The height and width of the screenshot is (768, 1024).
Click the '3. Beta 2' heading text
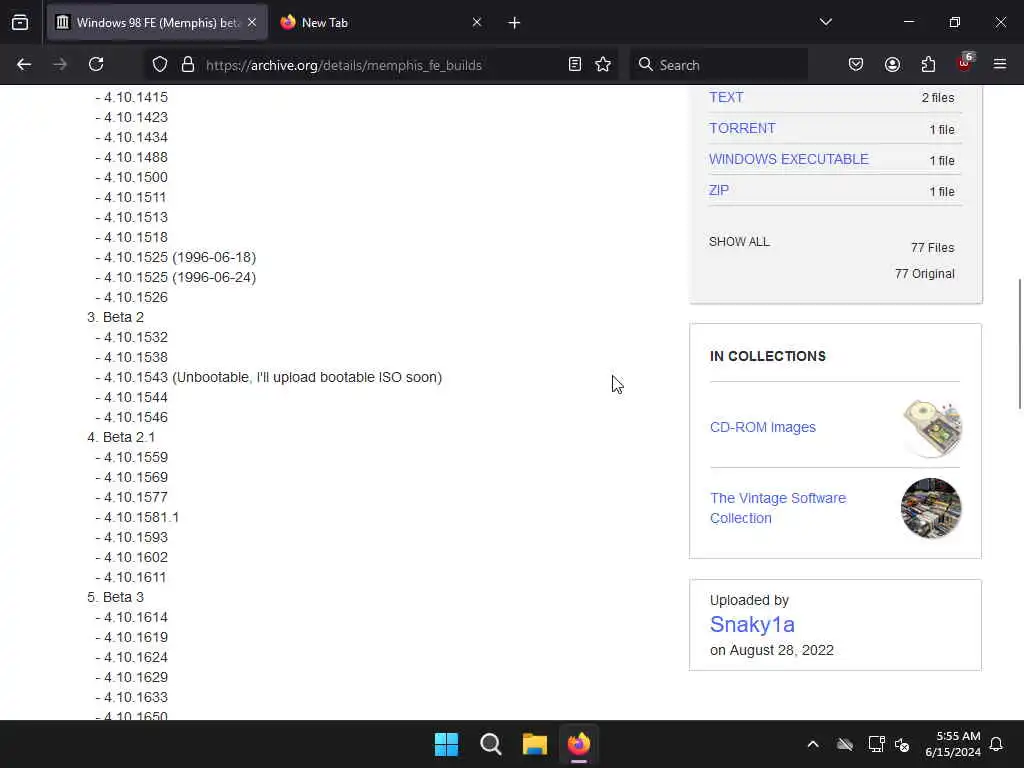click(116, 317)
